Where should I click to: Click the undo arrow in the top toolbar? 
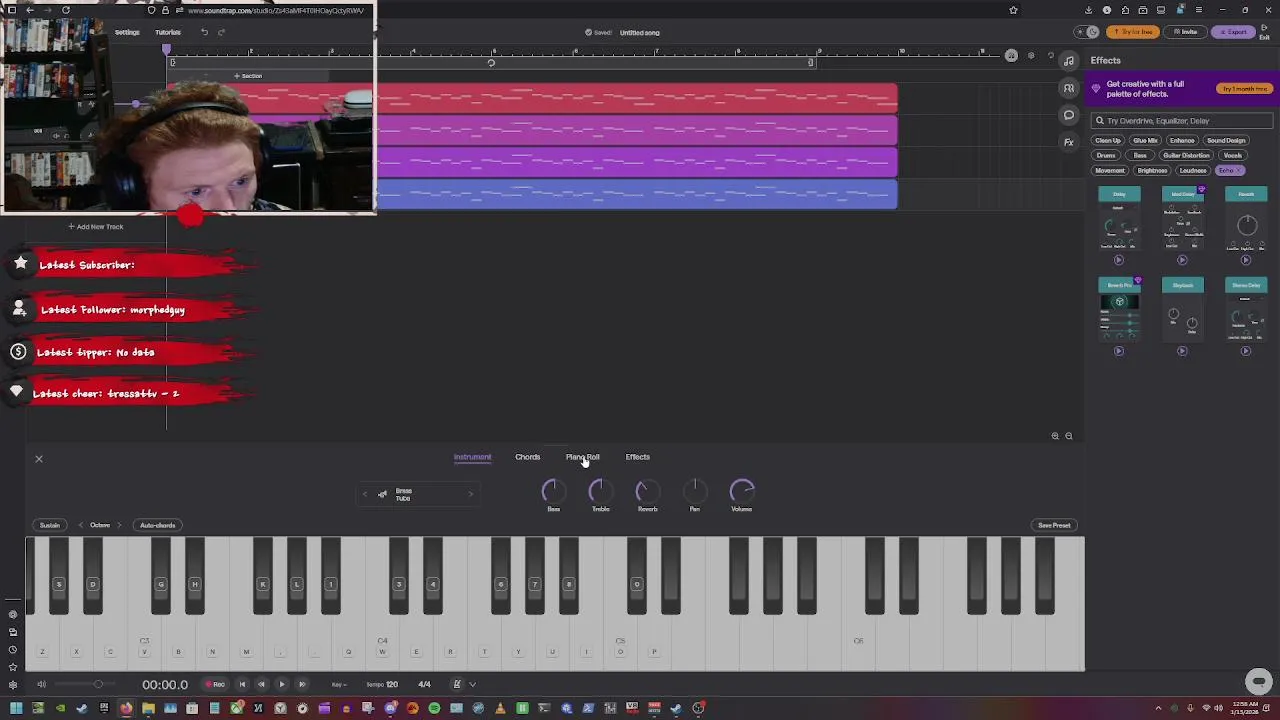(204, 32)
